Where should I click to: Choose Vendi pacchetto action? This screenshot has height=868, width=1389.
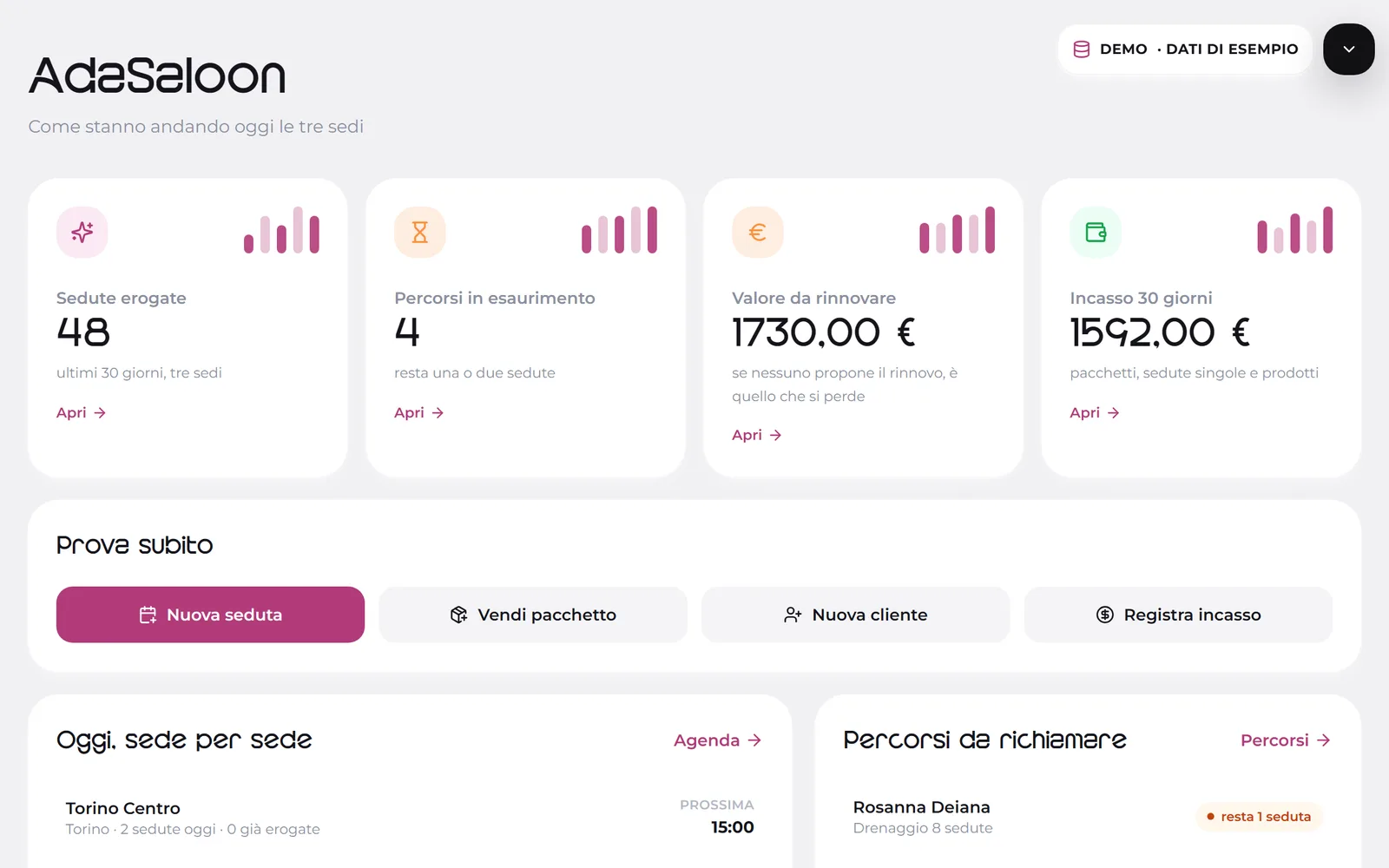point(533,615)
